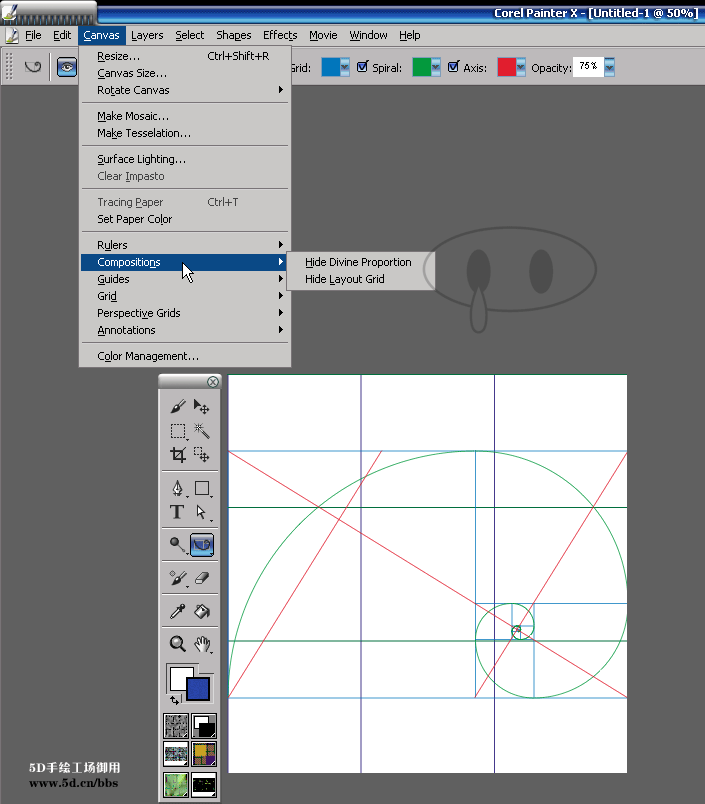Open the Opacity slider dropdown arrow
The height and width of the screenshot is (804, 705).
[609, 67]
